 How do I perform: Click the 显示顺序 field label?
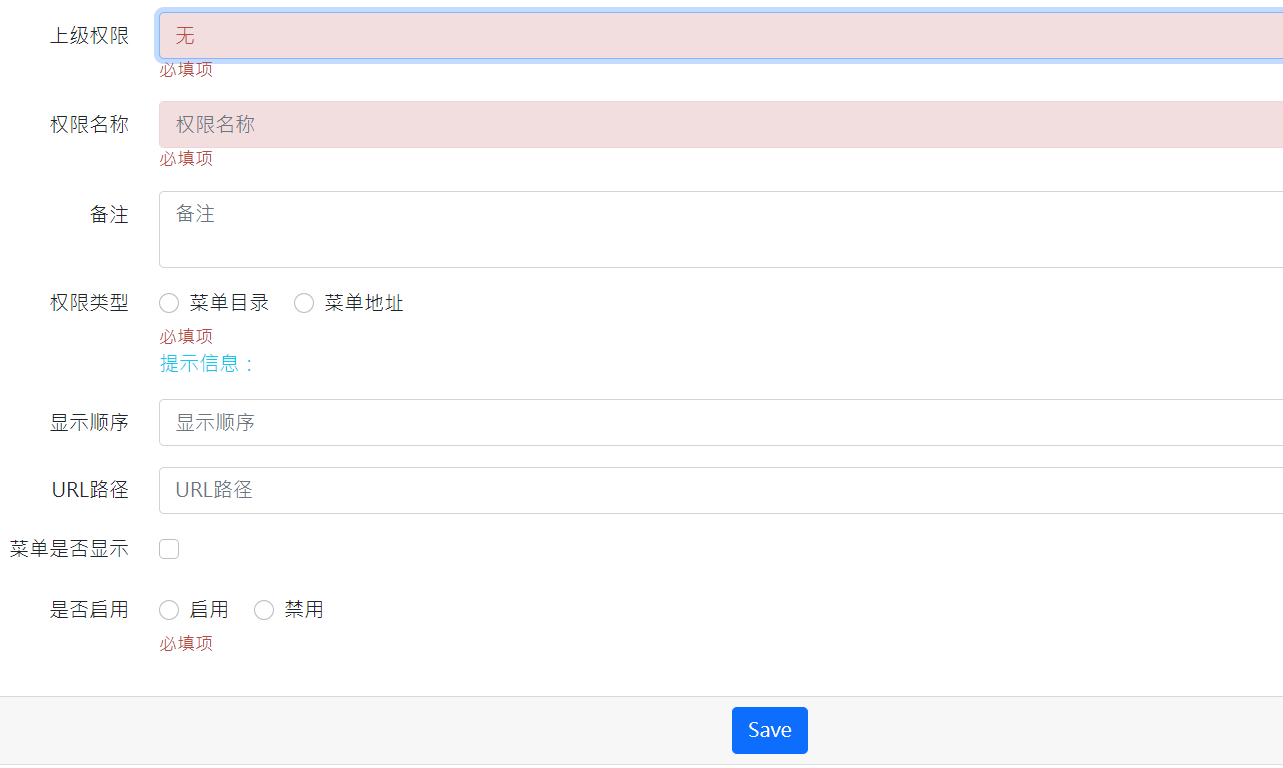click(x=90, y=422)
